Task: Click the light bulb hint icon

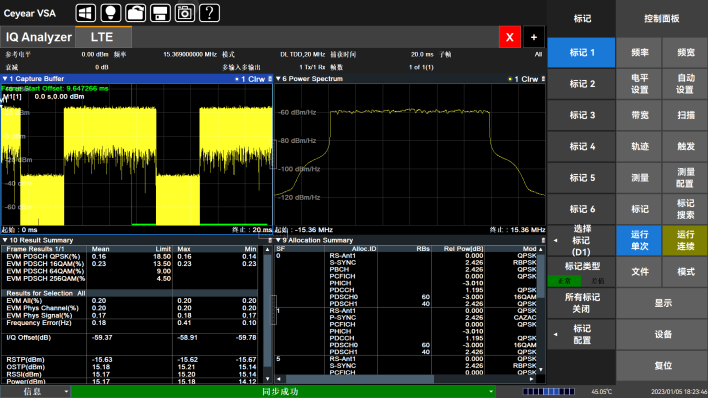Action: click(110, 13)
